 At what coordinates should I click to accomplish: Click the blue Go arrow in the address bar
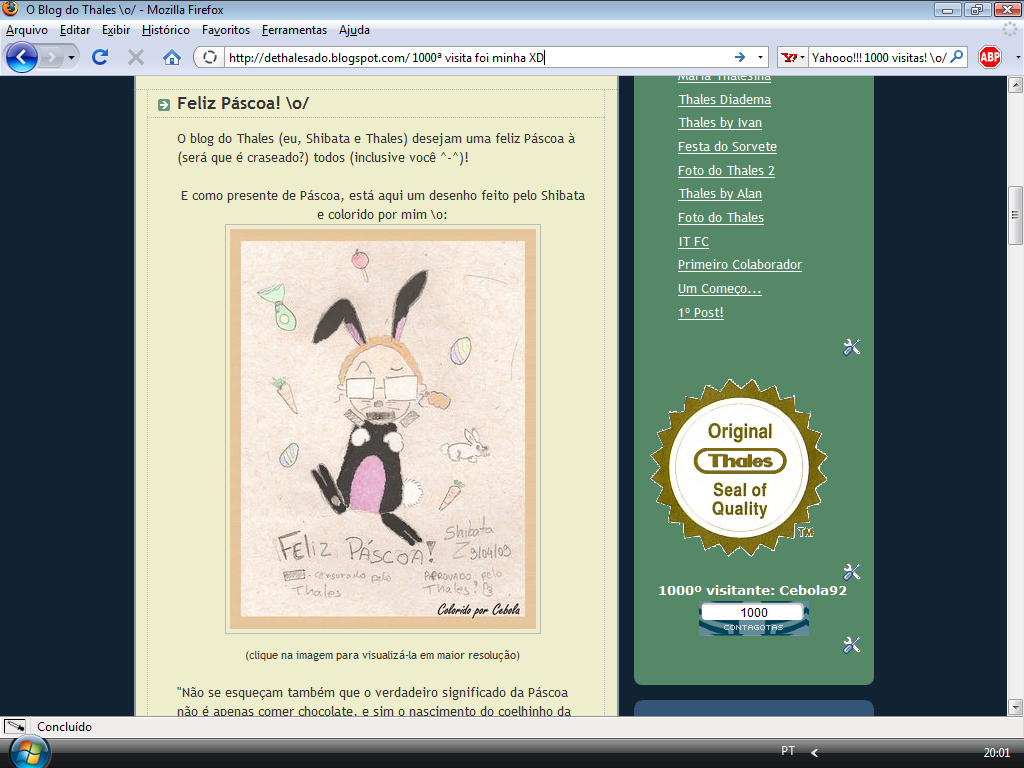pyautogui.click(x=740, y=58)
